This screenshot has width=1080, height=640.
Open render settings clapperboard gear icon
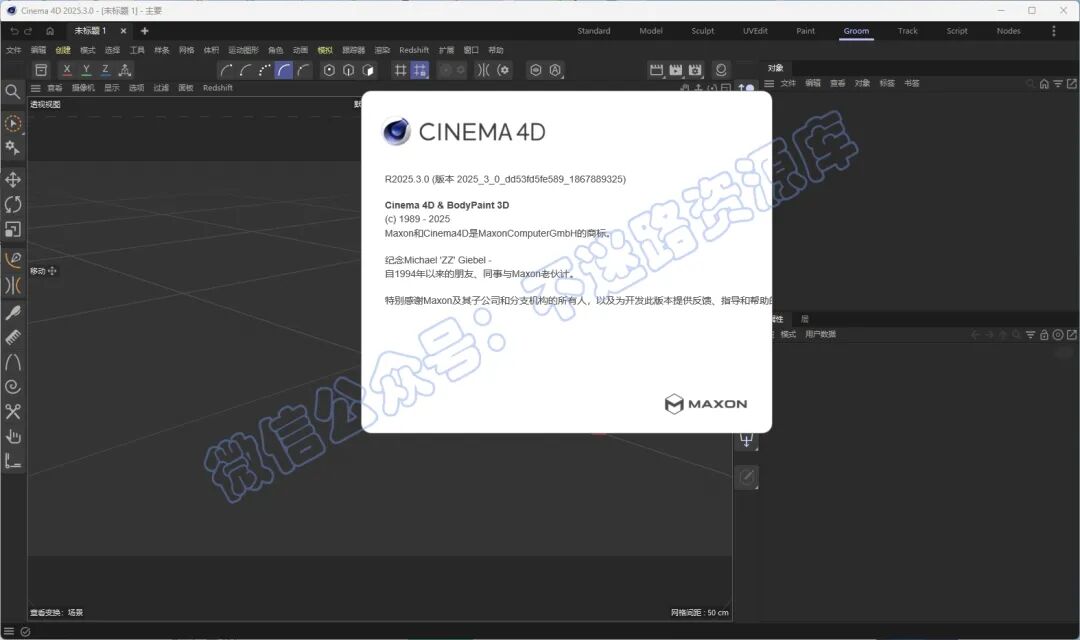695,70
